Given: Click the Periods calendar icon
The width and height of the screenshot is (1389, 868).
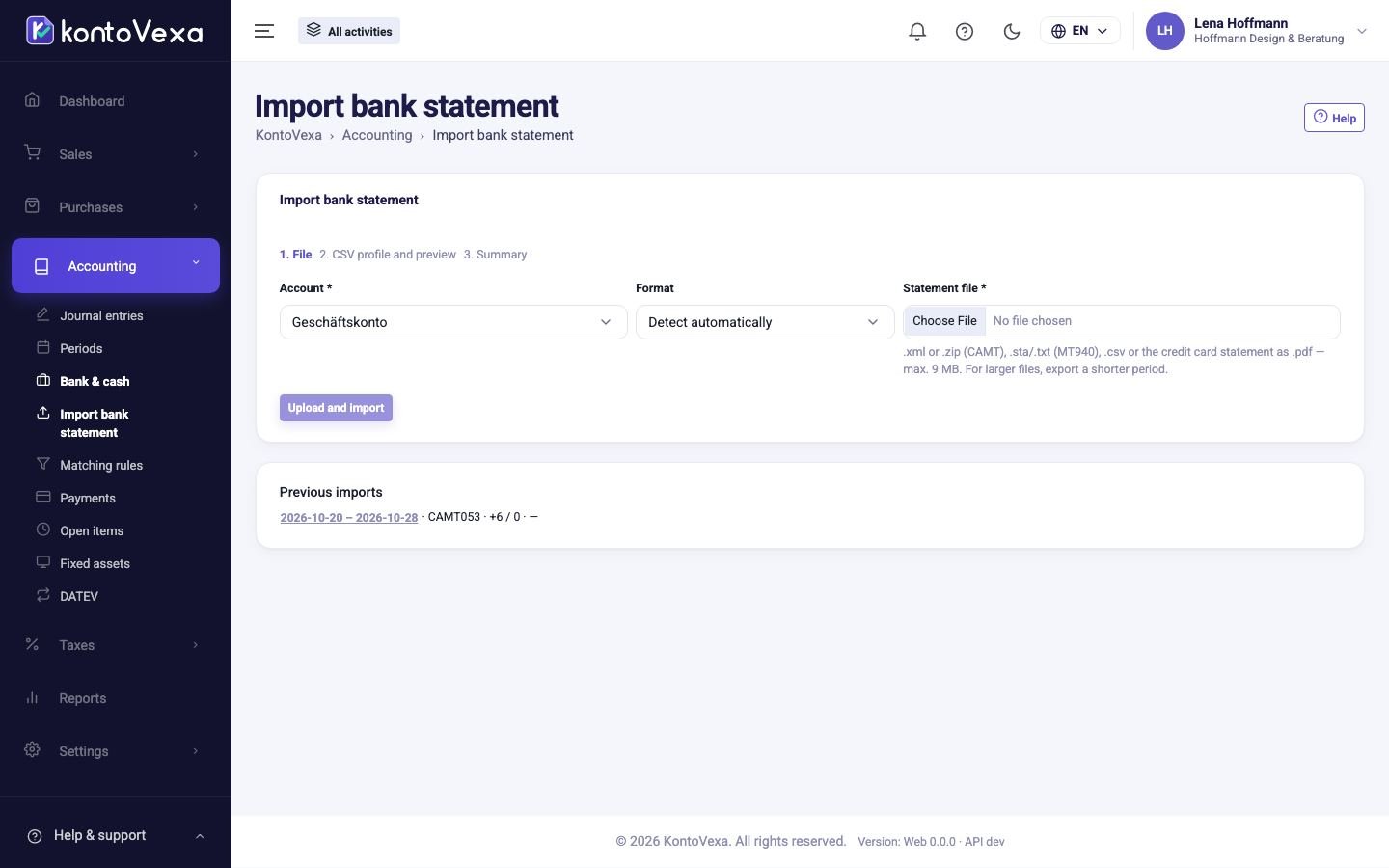Looking at the screenshot, I should tap(42, 347).
